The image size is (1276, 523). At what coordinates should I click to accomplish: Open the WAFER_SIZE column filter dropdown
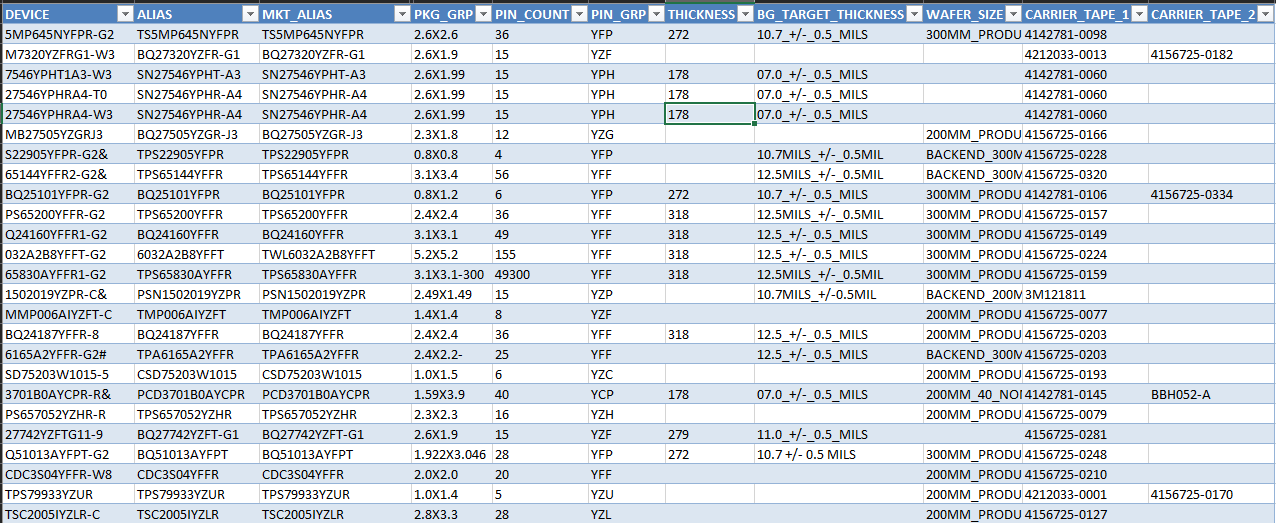1013,14
